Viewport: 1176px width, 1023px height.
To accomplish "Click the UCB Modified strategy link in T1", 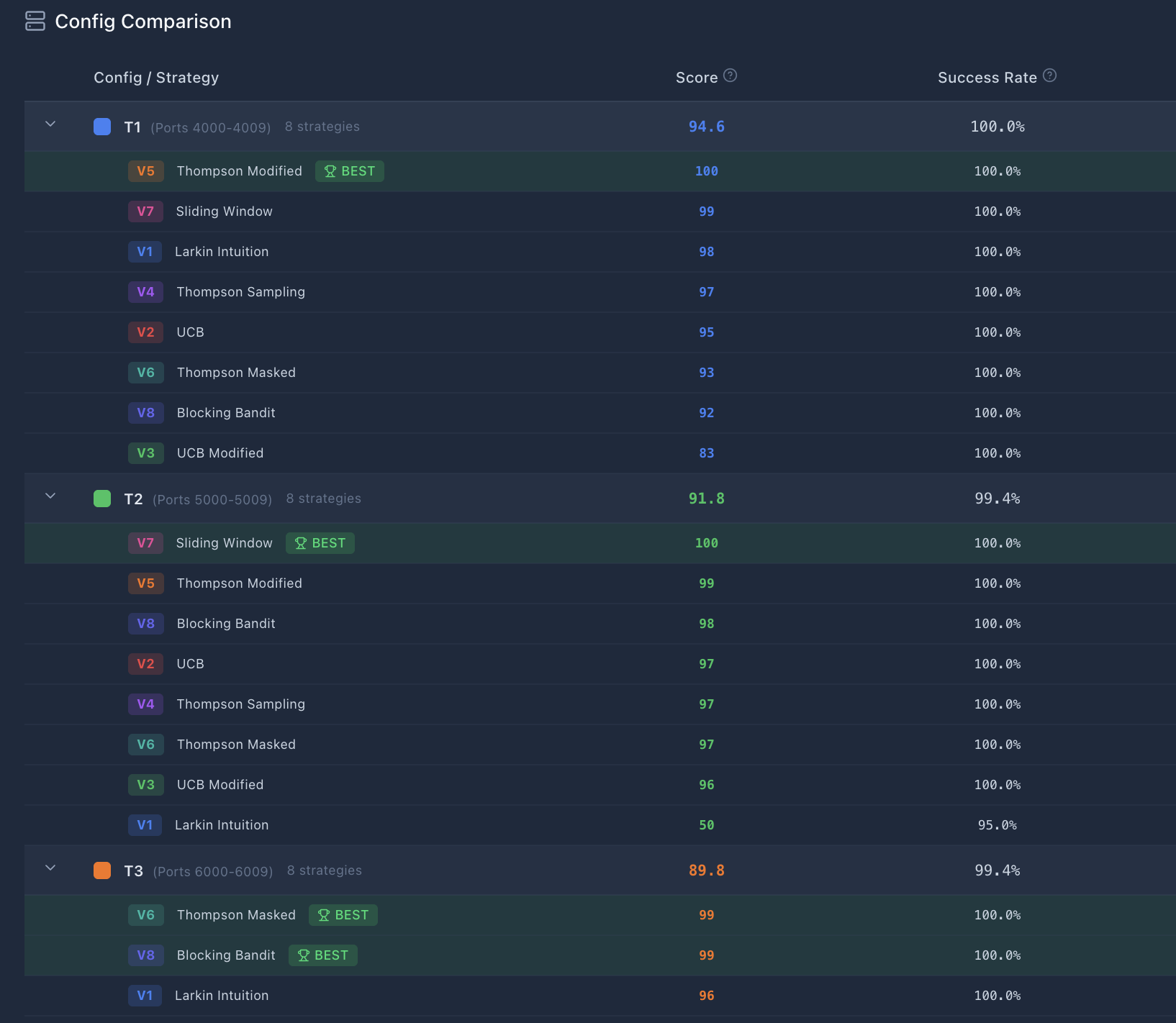I will 220,453.
